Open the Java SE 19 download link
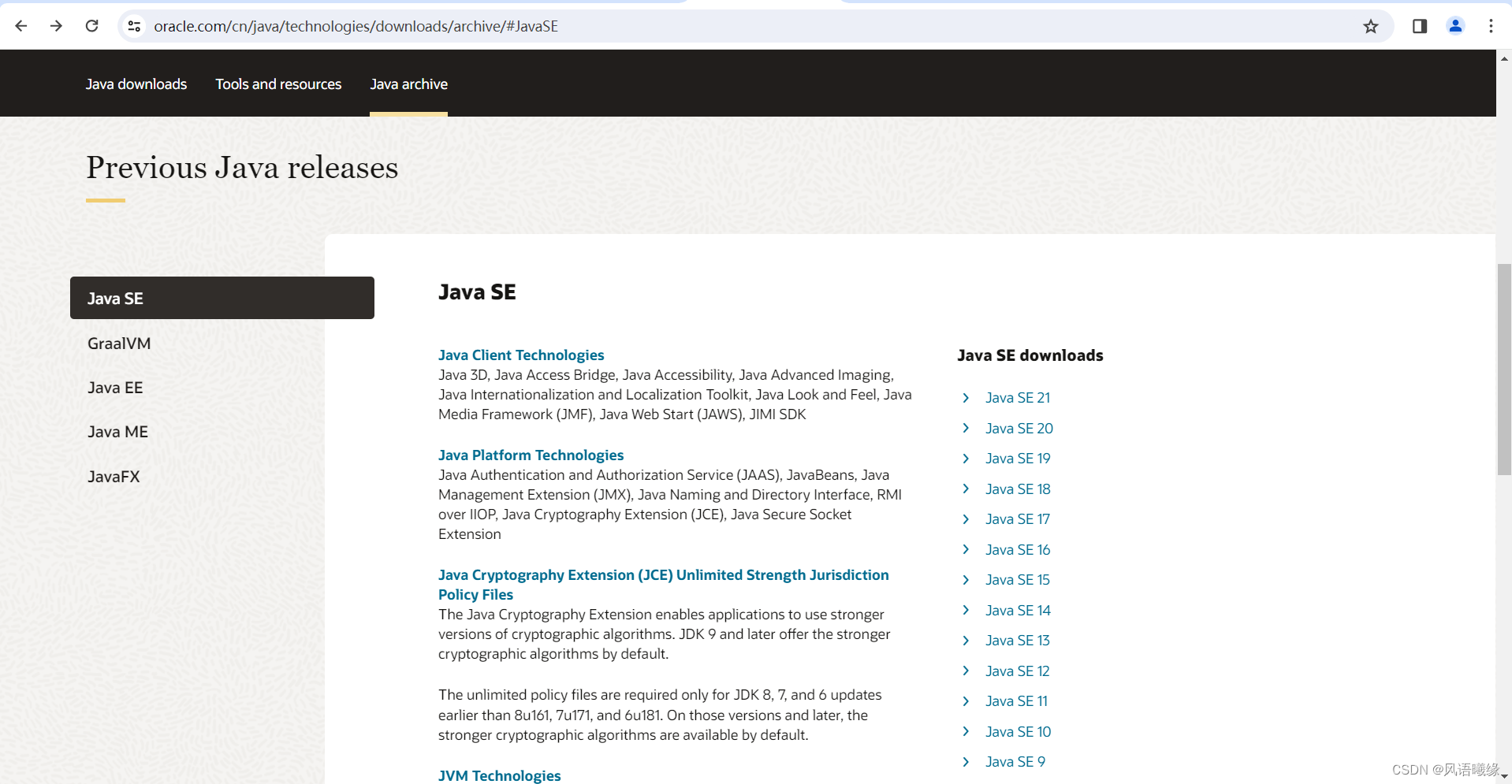The image size is (1512, 784). click(x=1018, y=459)
